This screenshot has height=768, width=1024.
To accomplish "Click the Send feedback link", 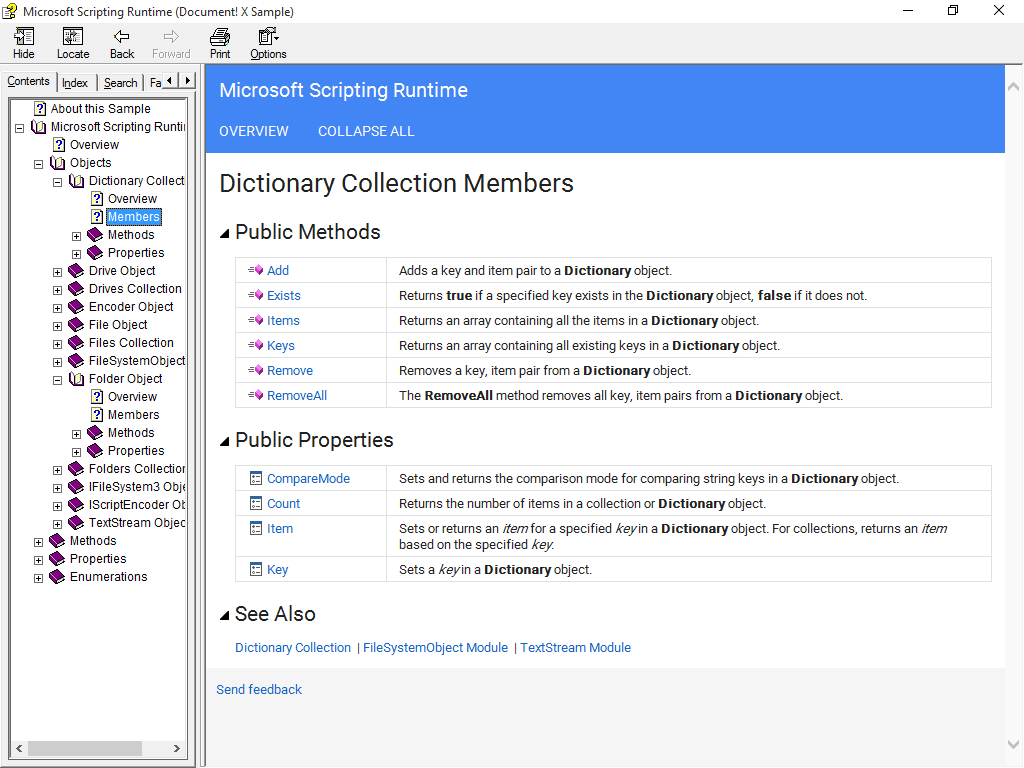I will (x=259, y=690).
